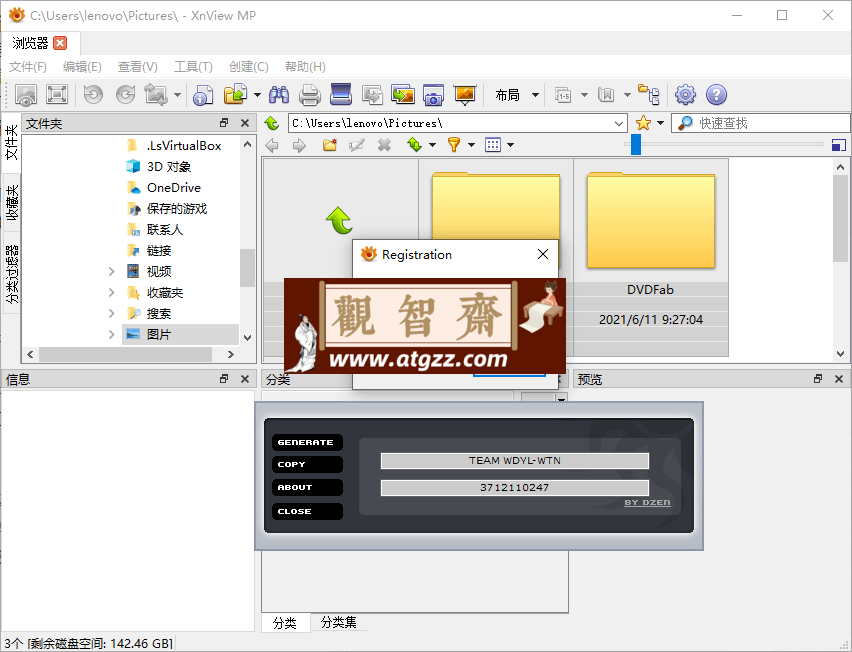Click the thumbnail view mode grid icon

493,145
